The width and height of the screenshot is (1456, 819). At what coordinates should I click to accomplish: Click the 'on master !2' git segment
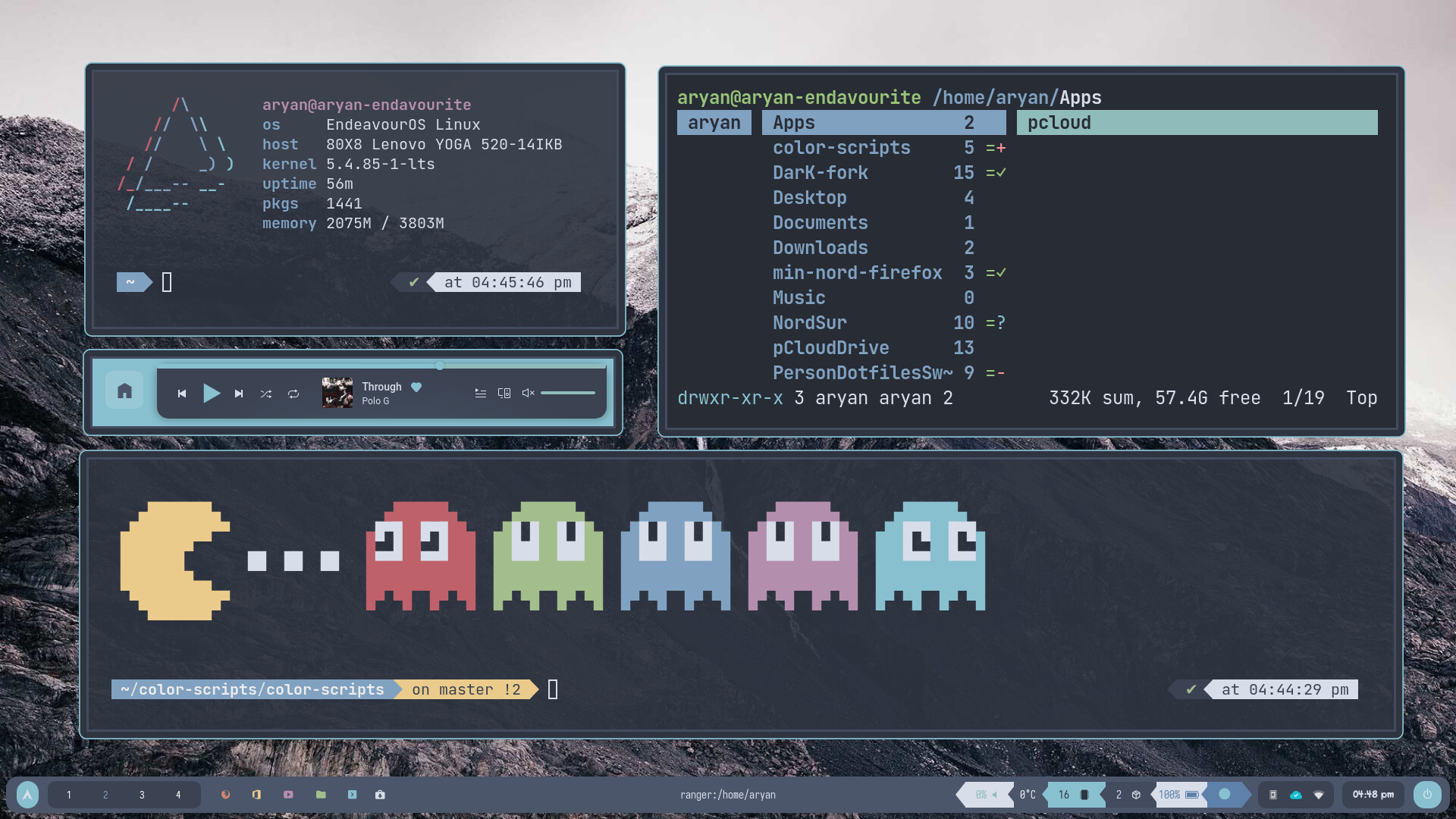466,689
